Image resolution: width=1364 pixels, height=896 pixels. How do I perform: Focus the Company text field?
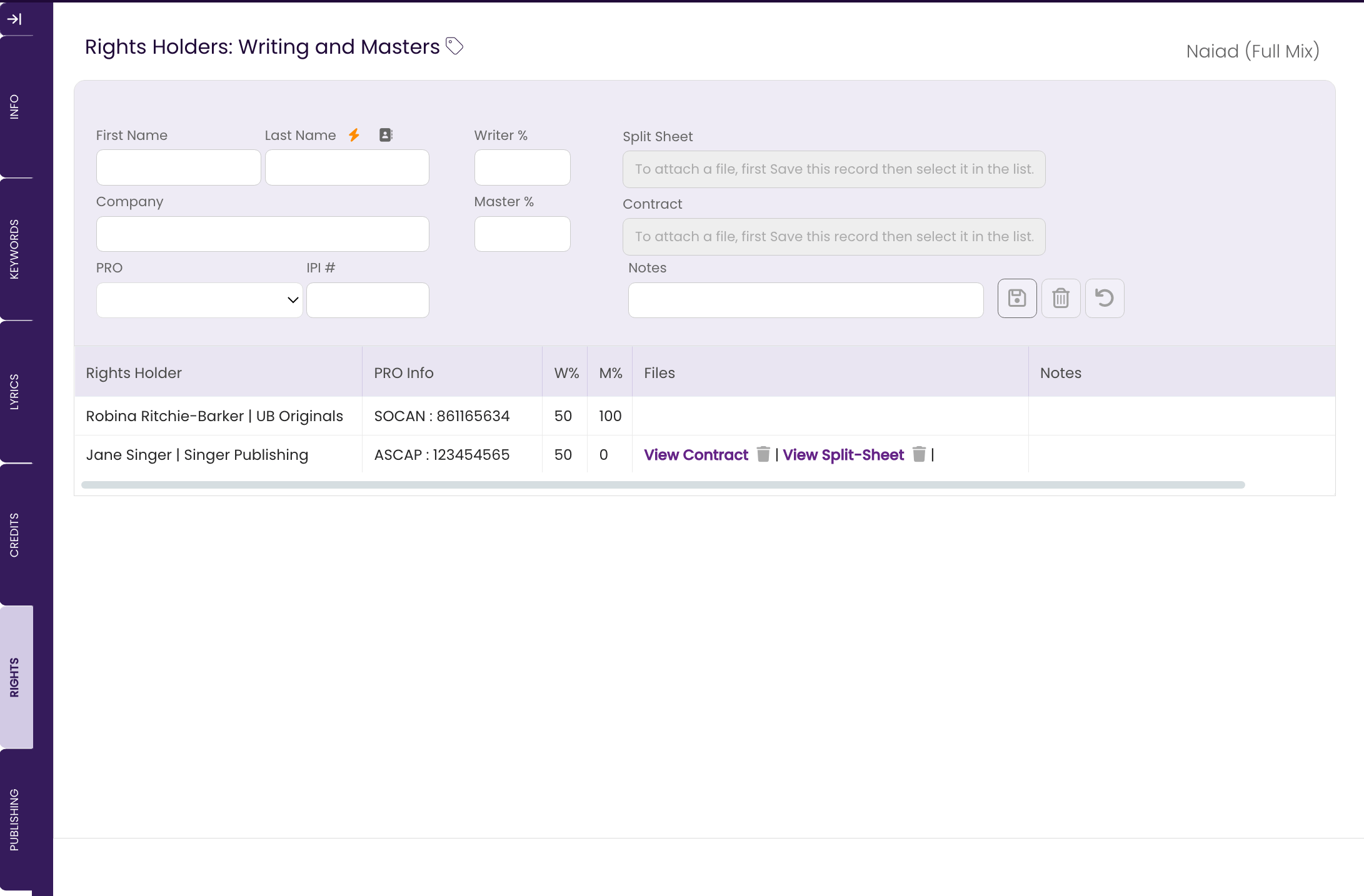263,234
